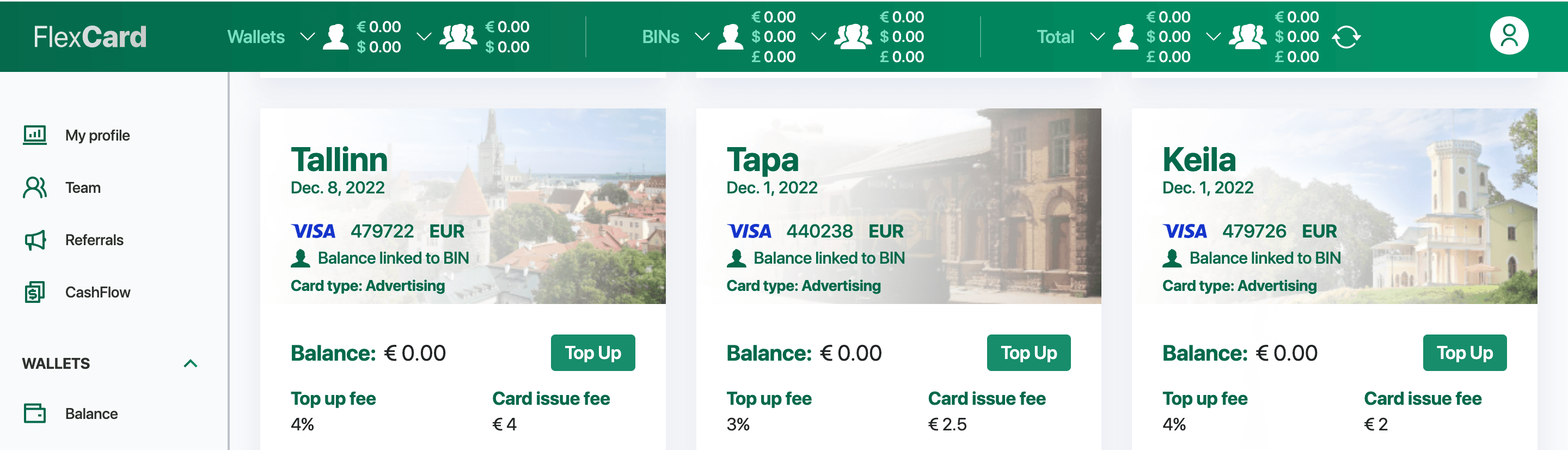Expand the BINs personal balance chevron

[x=702, y=37]
